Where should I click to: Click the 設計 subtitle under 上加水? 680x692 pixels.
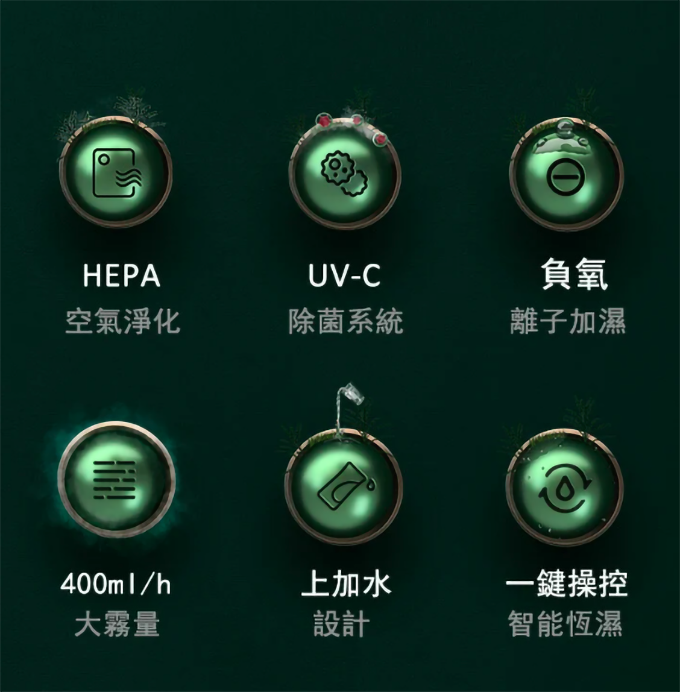coord(342,624)
